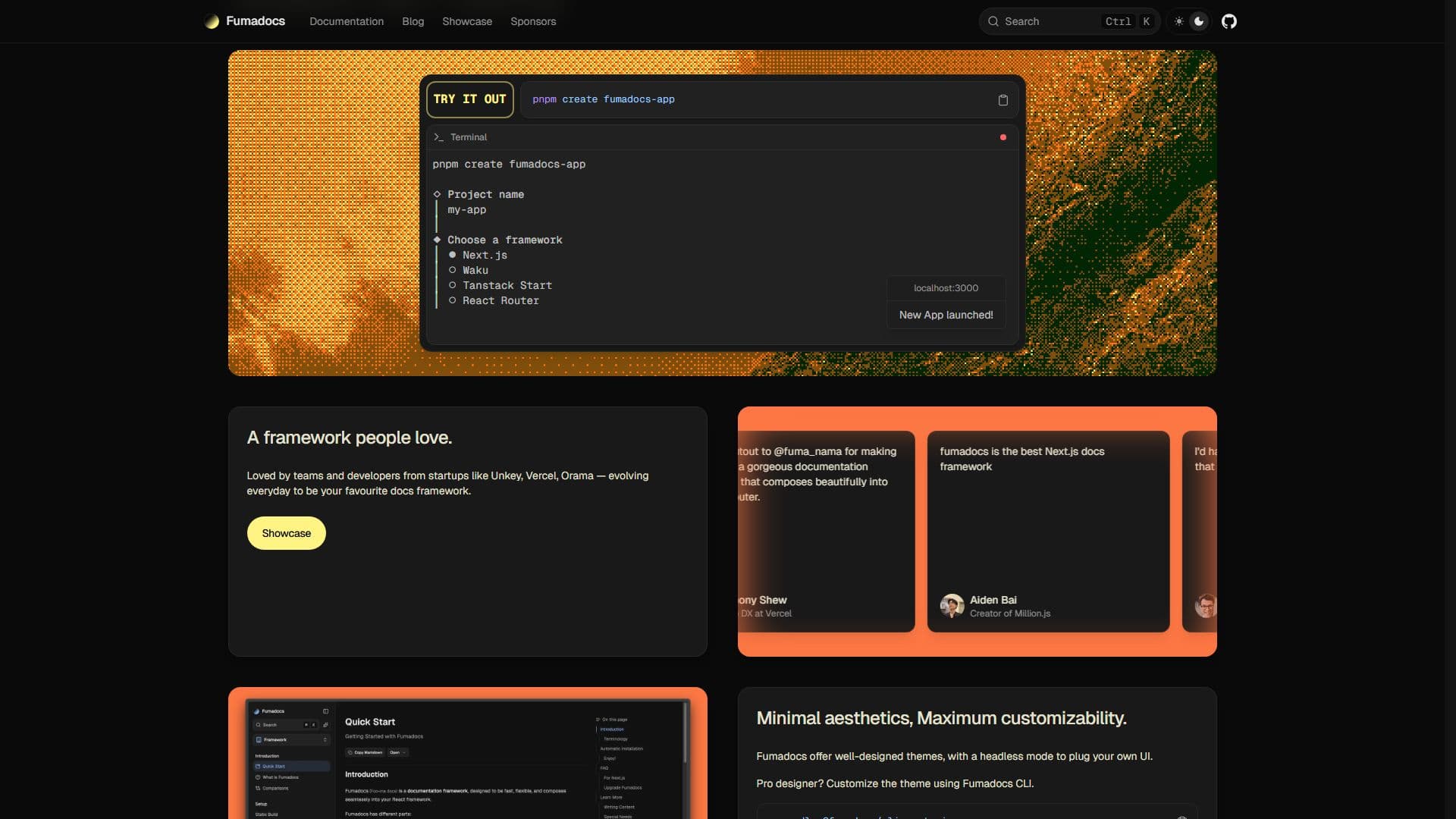Viewport: 1456px width, 819px height.
Task: Click the New App launched! notification
Action: coord(946,315)
